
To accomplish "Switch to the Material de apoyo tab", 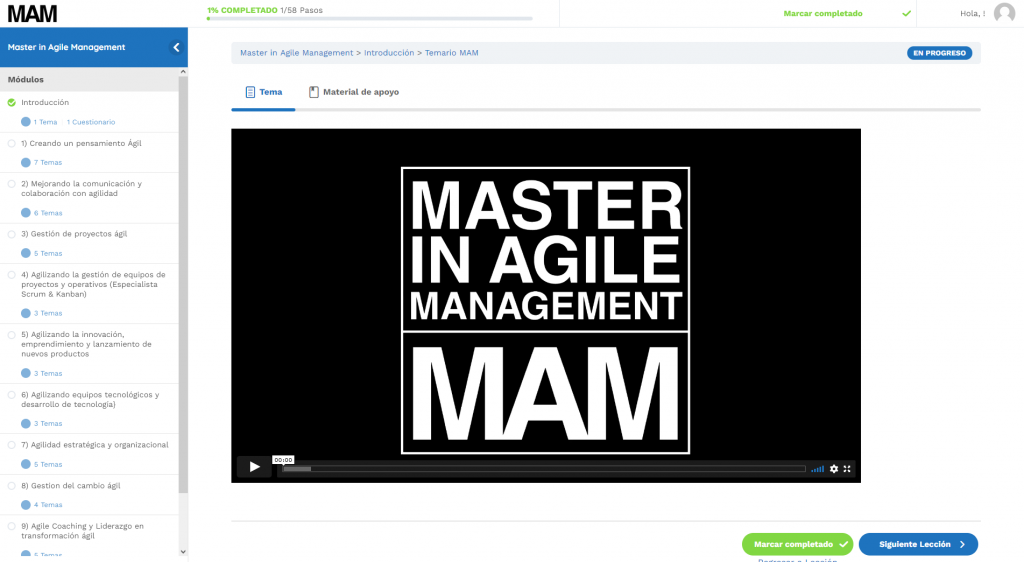I will click(354, 92).
